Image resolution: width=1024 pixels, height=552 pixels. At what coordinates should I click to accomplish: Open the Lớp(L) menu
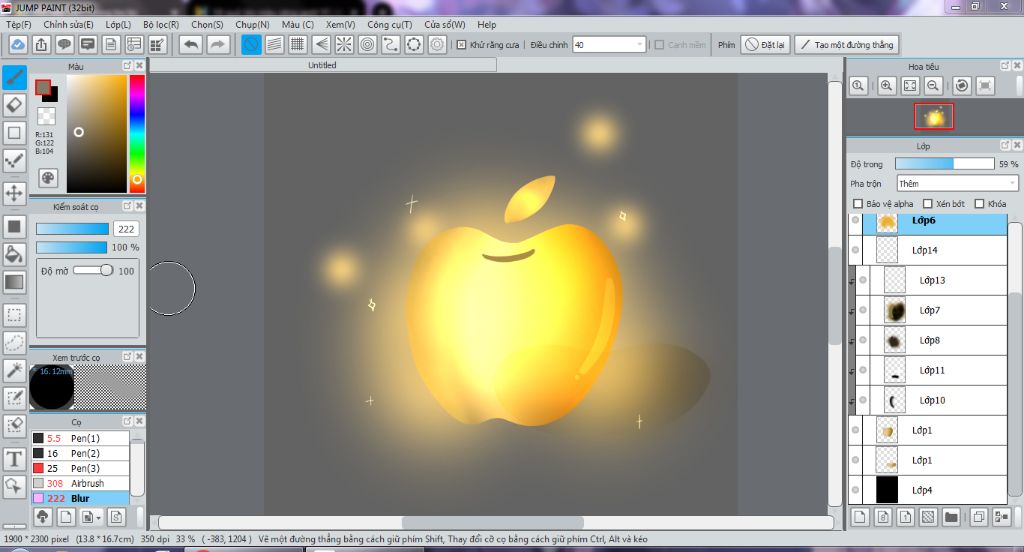coord(118,24)
